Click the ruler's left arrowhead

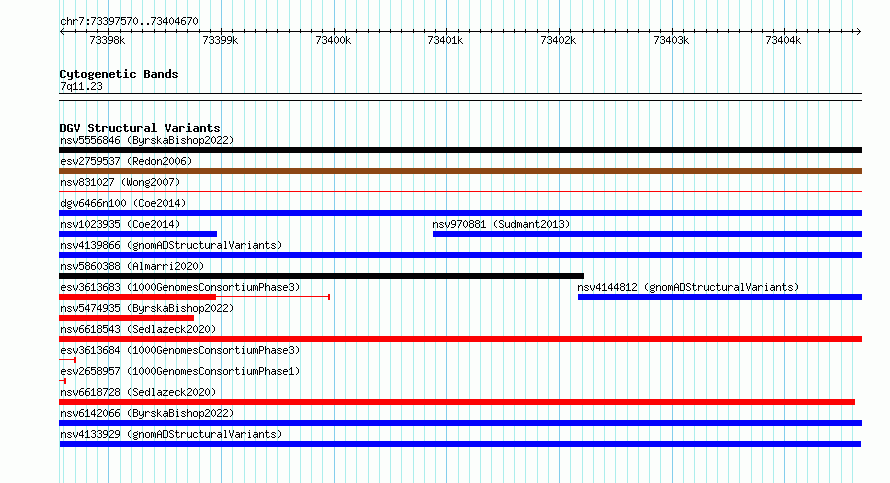click(62, 32)
